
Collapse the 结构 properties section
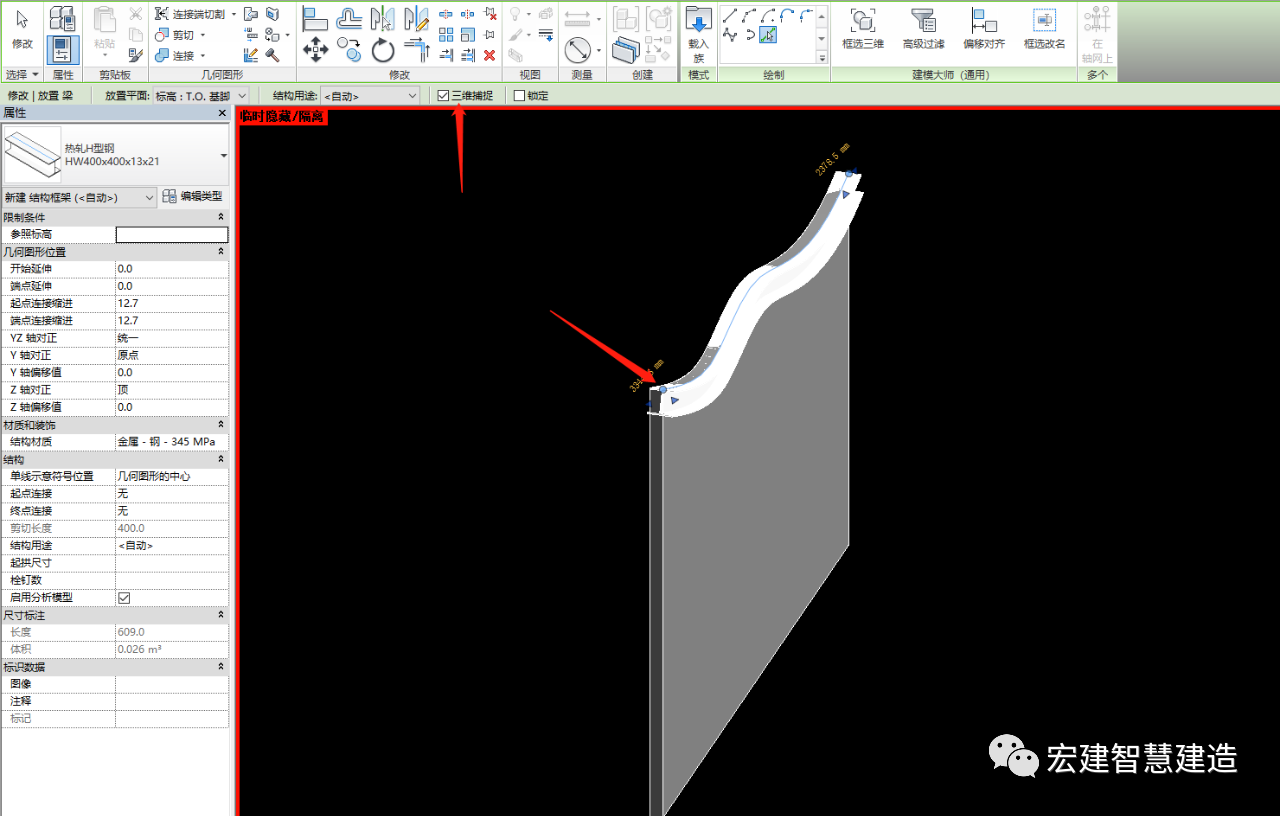(220, 459)
